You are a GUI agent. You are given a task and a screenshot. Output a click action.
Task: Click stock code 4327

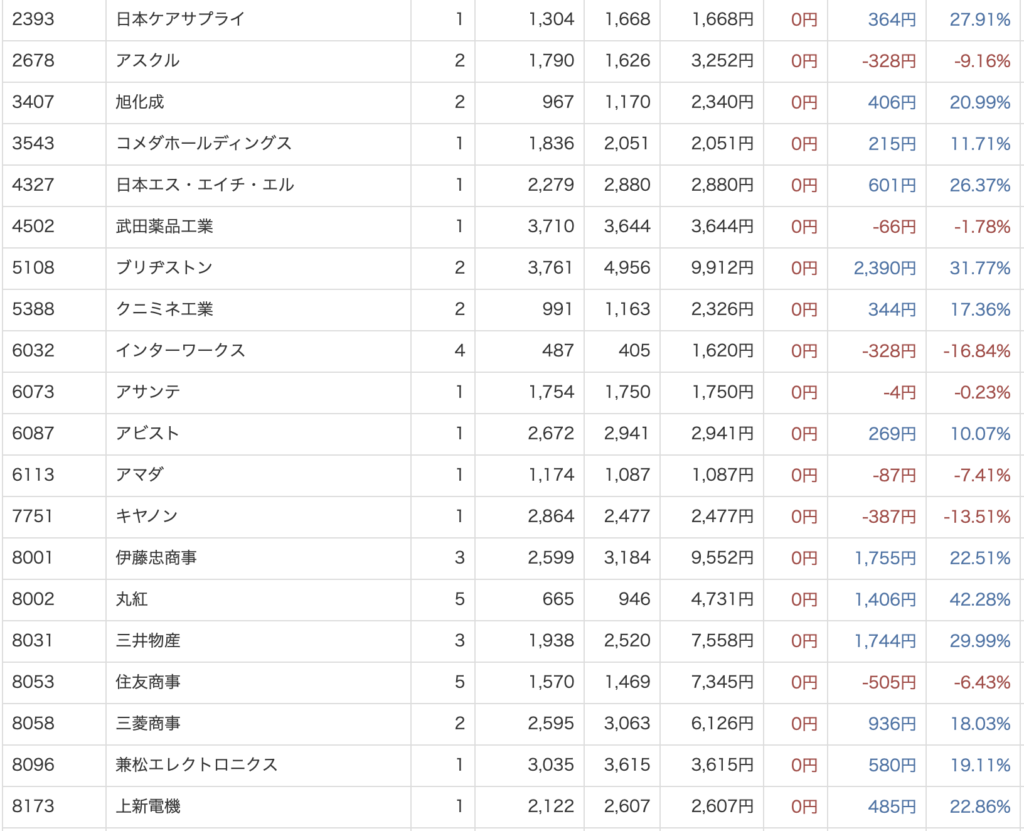pos(33,185)
